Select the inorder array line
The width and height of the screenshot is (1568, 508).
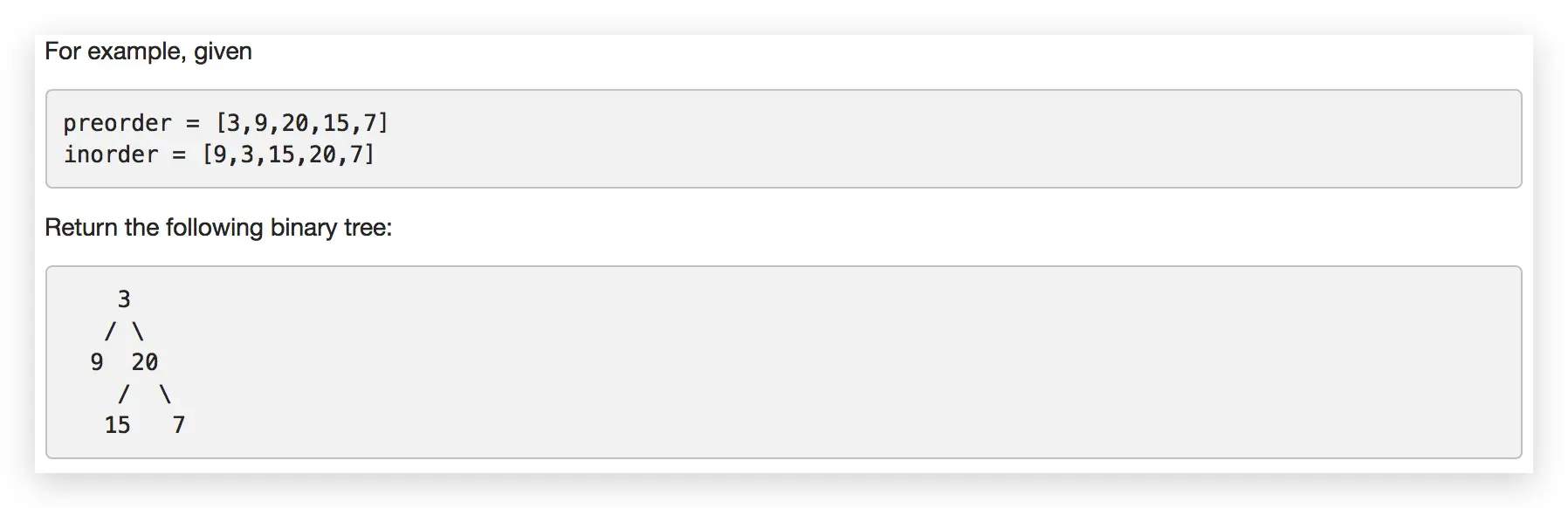[x=218, y=154]
